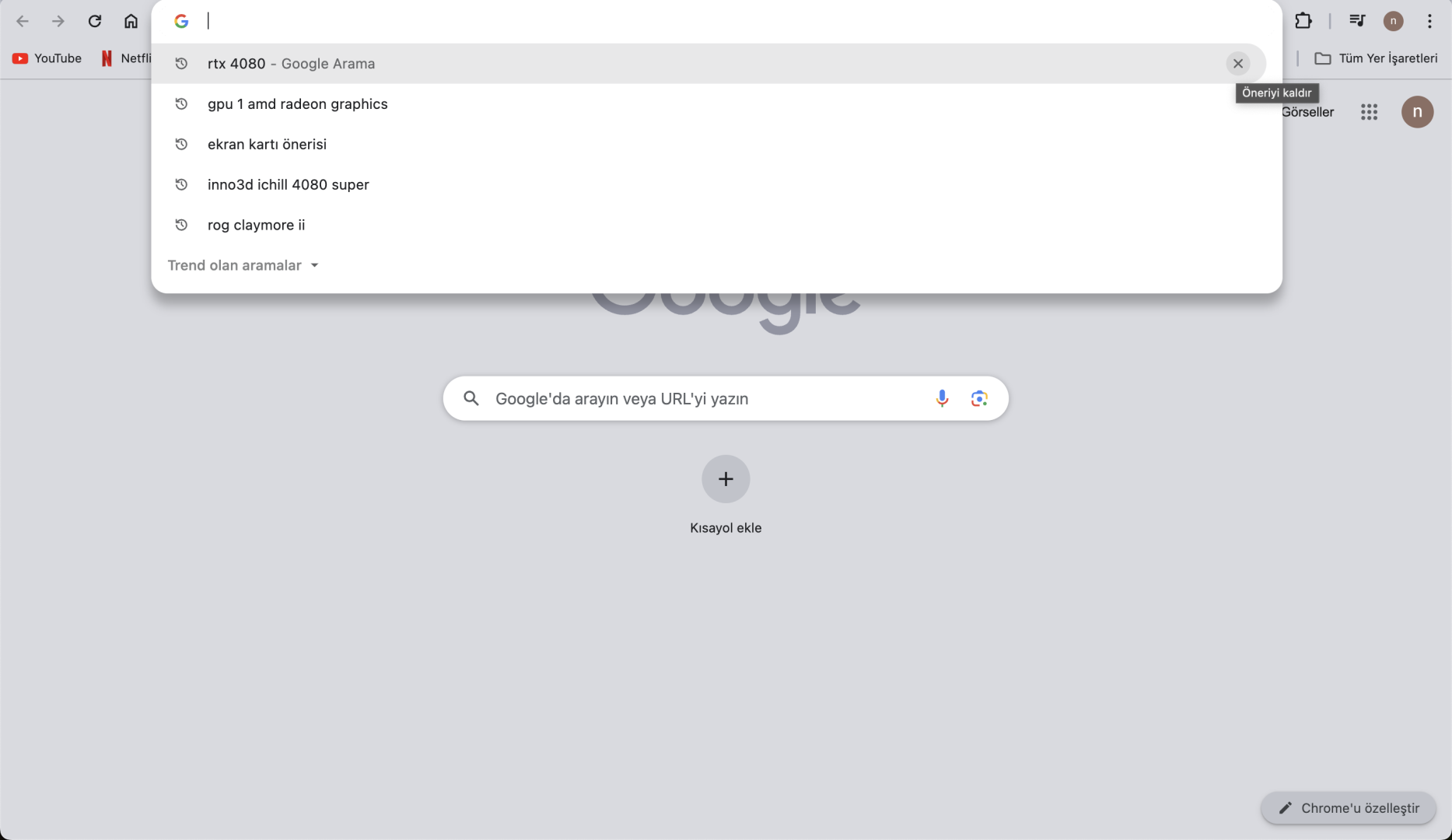
Task: Start voice search with microphone icon
Action: pyautogui.click(x=942, y=399)
